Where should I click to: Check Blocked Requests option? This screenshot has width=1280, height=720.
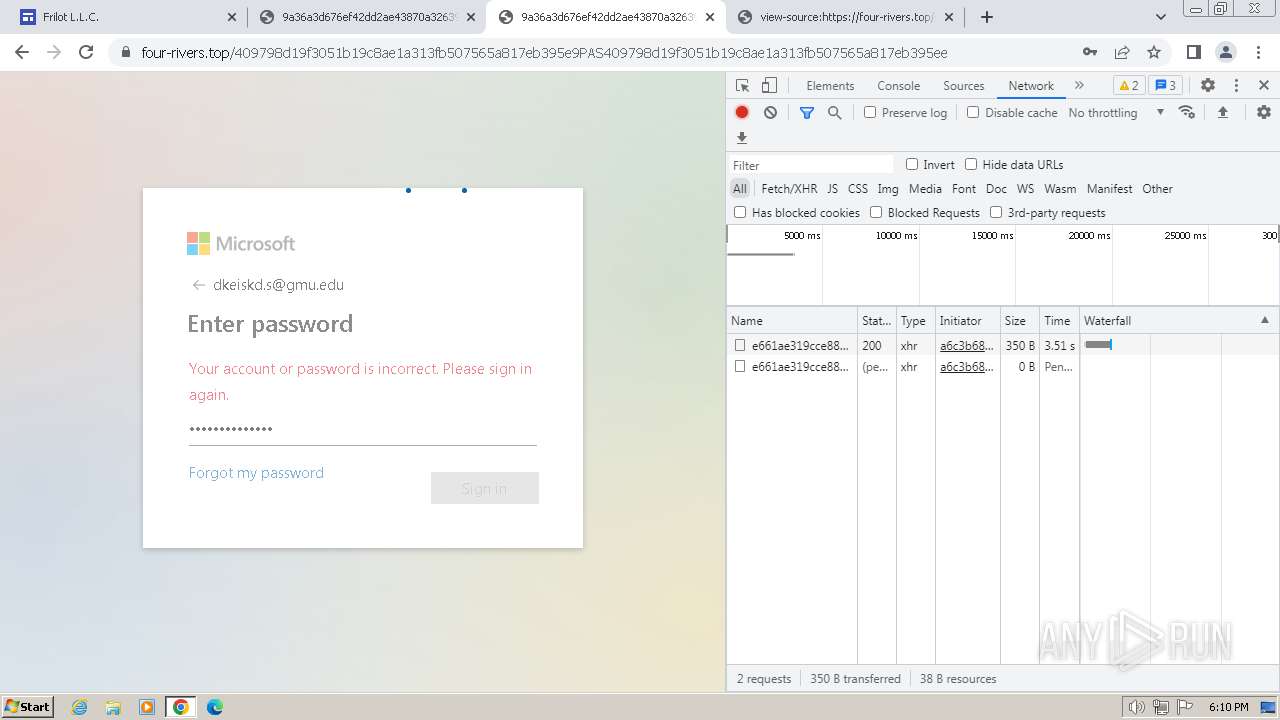(x=876, y=212)
